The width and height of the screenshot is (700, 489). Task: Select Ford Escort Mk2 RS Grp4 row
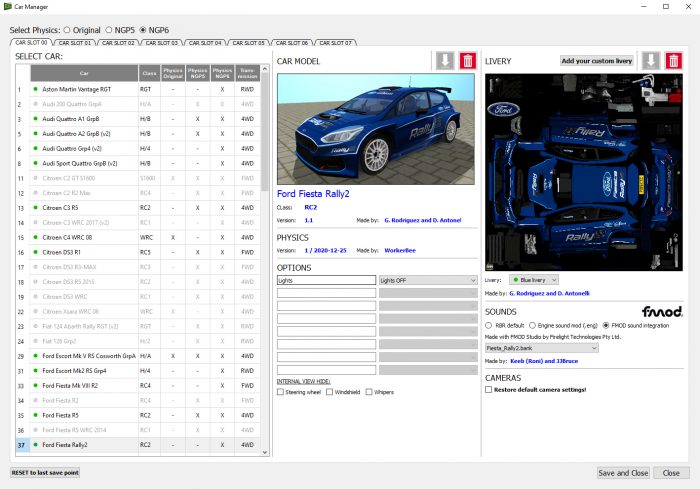point(138,371)
